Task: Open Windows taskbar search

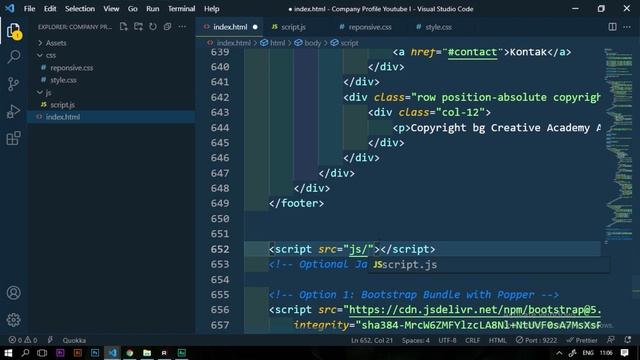Action: point(25,353)
